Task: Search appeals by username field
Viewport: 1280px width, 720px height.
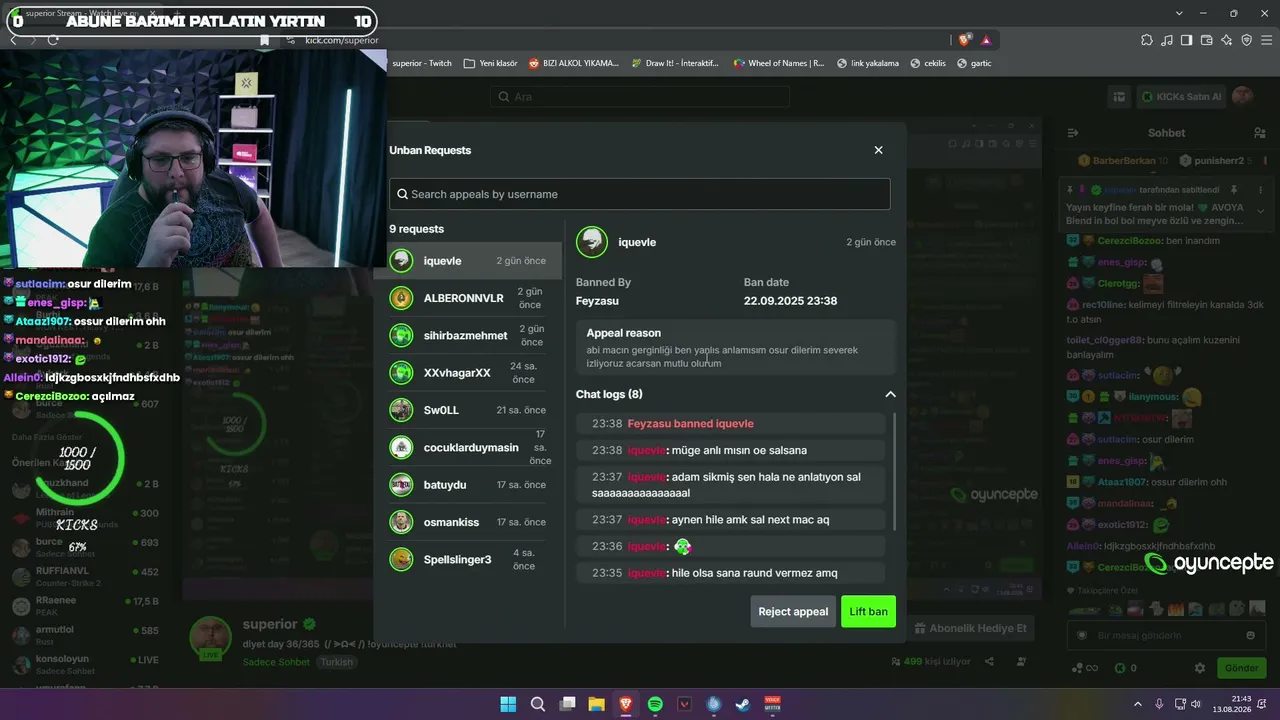Action: click(640, 194)
